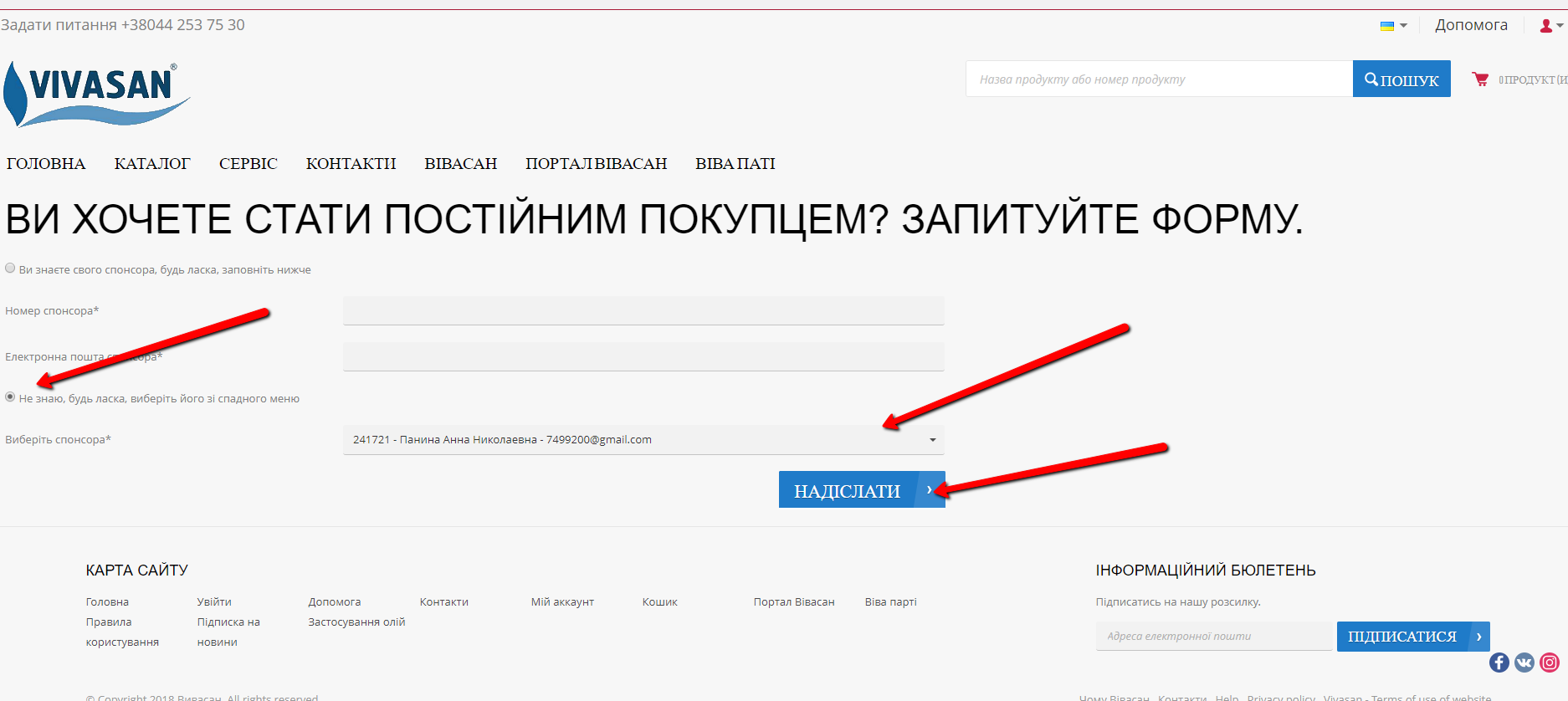Open the user account icon menu

click(x=1551, y=26)
